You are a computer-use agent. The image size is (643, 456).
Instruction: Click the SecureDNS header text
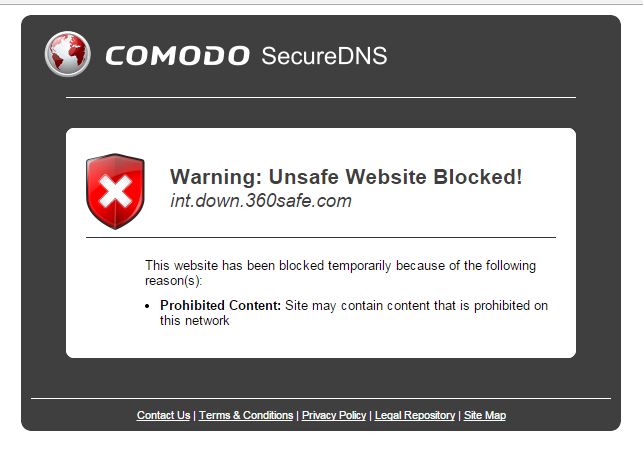coord(324,56)
